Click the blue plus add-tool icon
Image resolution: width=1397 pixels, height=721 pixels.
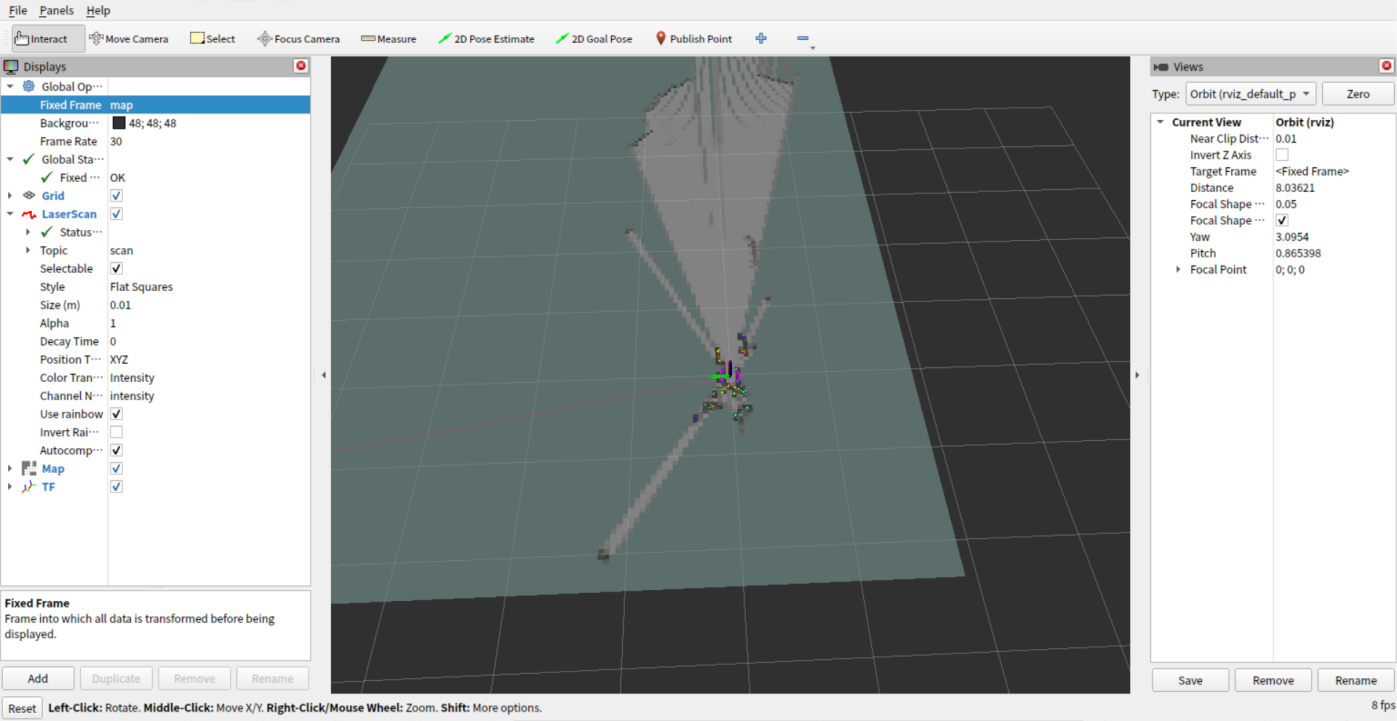(x=761, y=39)
